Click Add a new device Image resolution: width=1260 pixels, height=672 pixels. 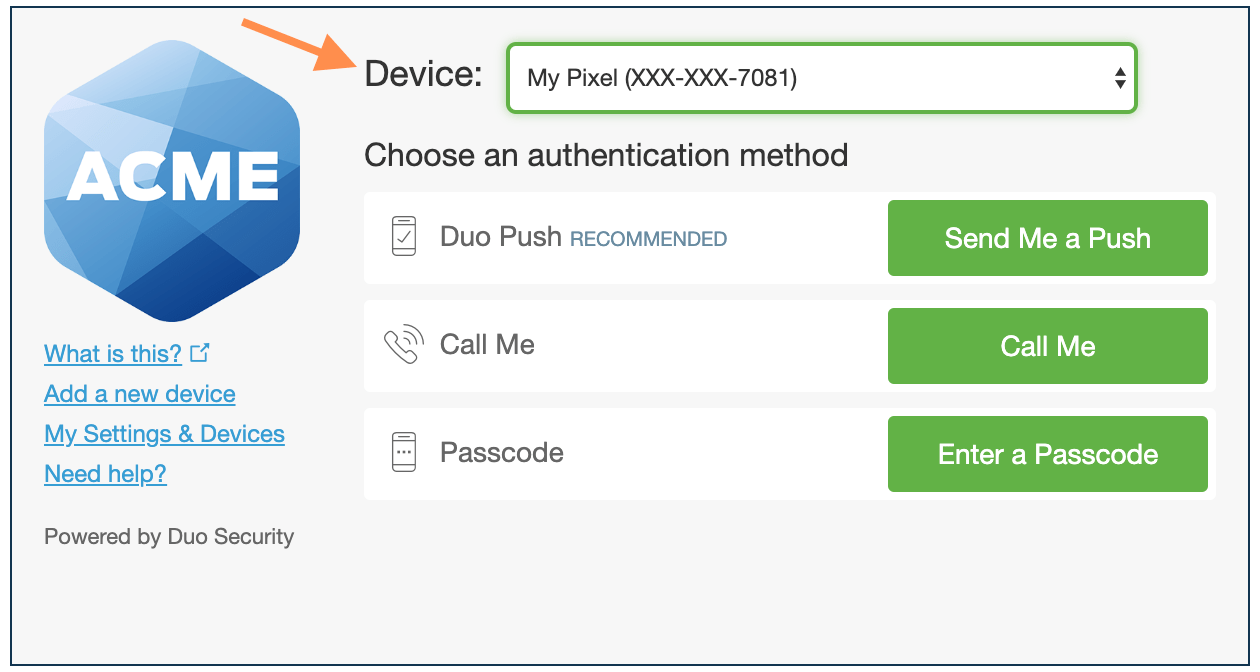point(139,393)
